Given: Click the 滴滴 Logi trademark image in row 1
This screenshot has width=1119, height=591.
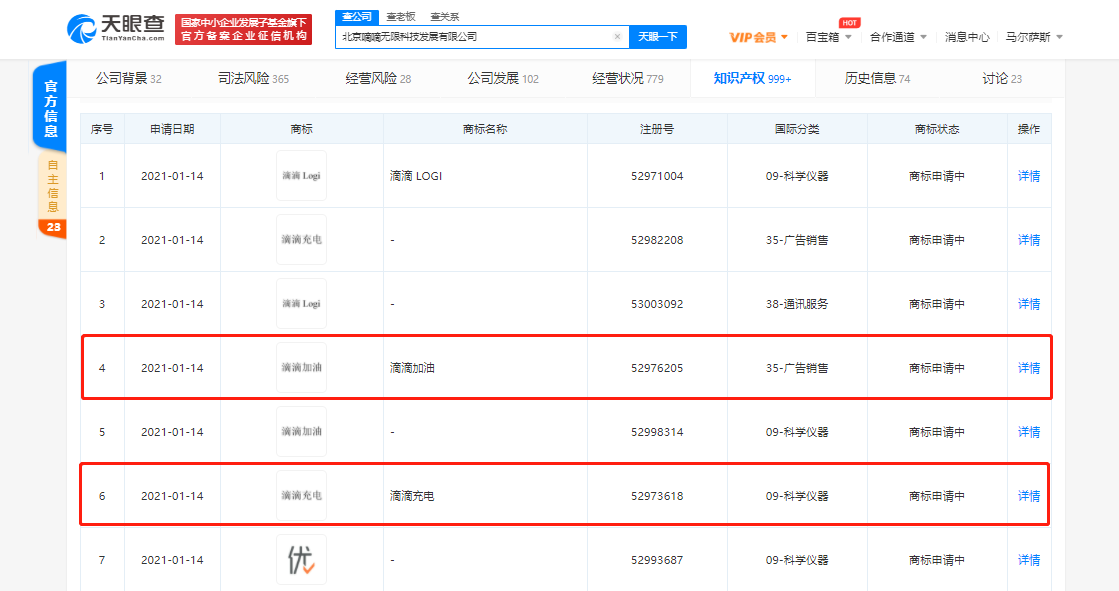Looking at the screenshot, I should tap(301, 176).
